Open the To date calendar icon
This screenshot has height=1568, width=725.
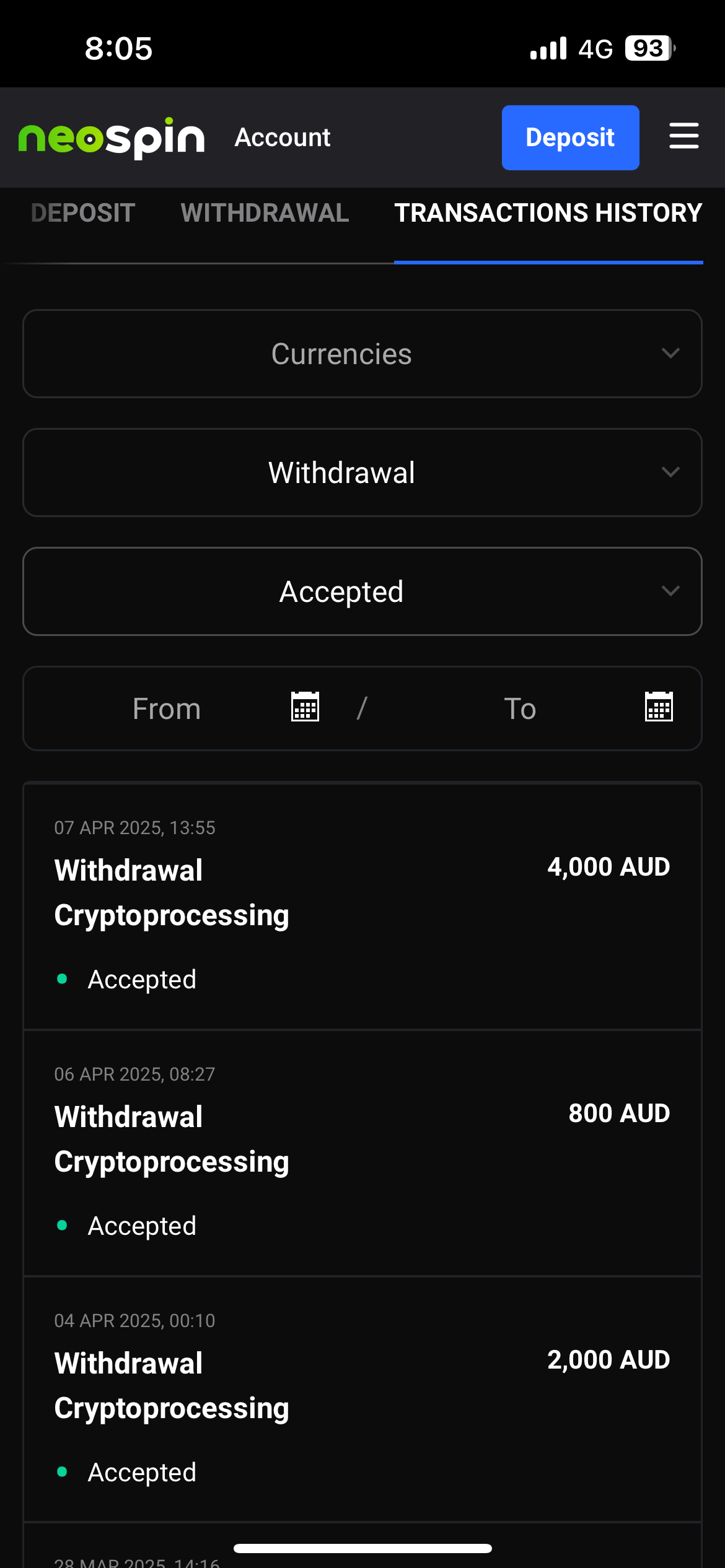pos(659,707)
